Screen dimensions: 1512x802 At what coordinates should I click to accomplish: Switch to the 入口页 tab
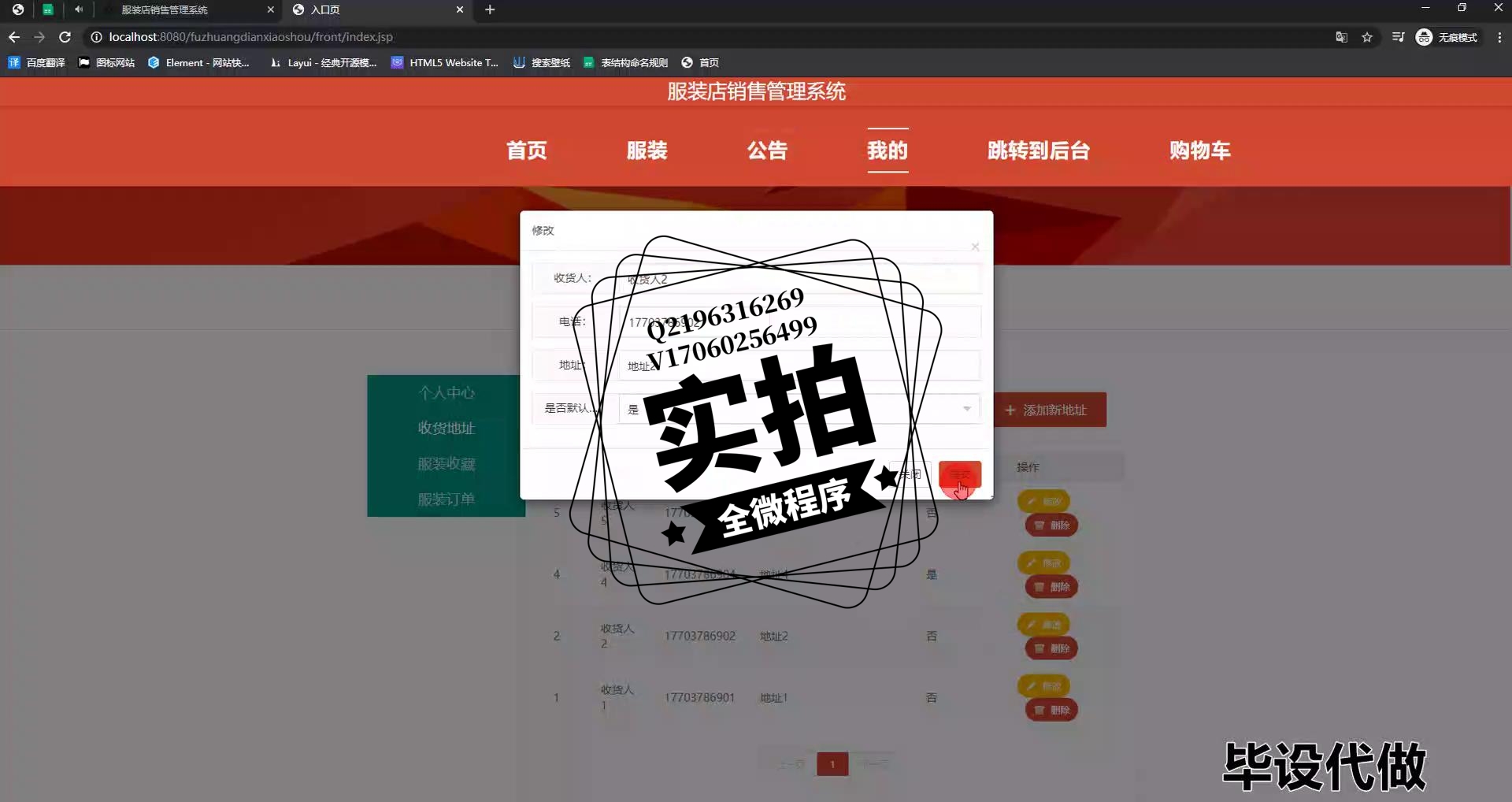pos(325,9)
